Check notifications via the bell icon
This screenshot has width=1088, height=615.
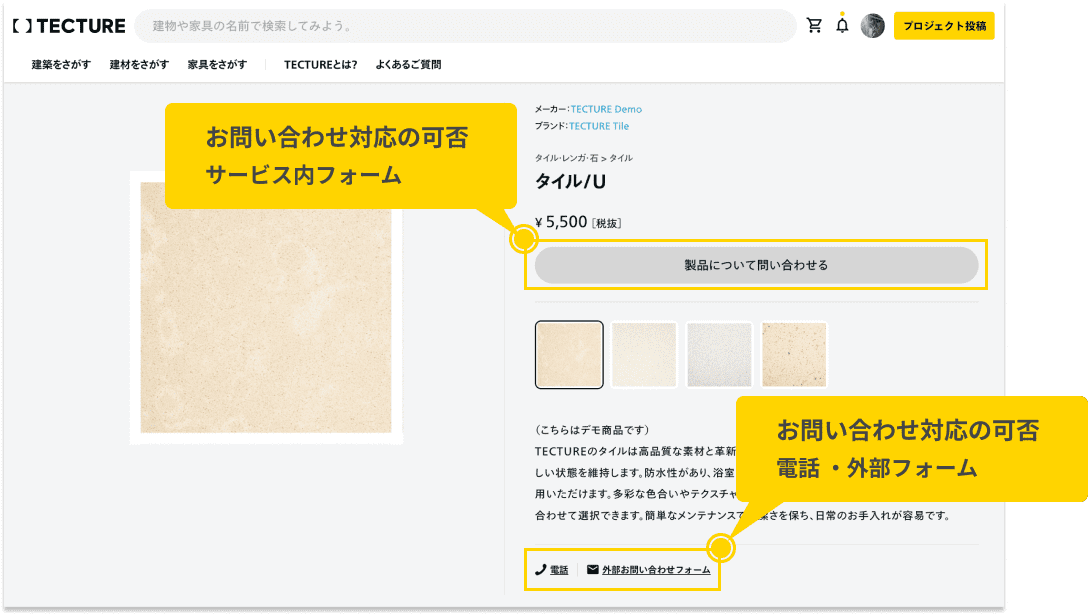[841, 26]
